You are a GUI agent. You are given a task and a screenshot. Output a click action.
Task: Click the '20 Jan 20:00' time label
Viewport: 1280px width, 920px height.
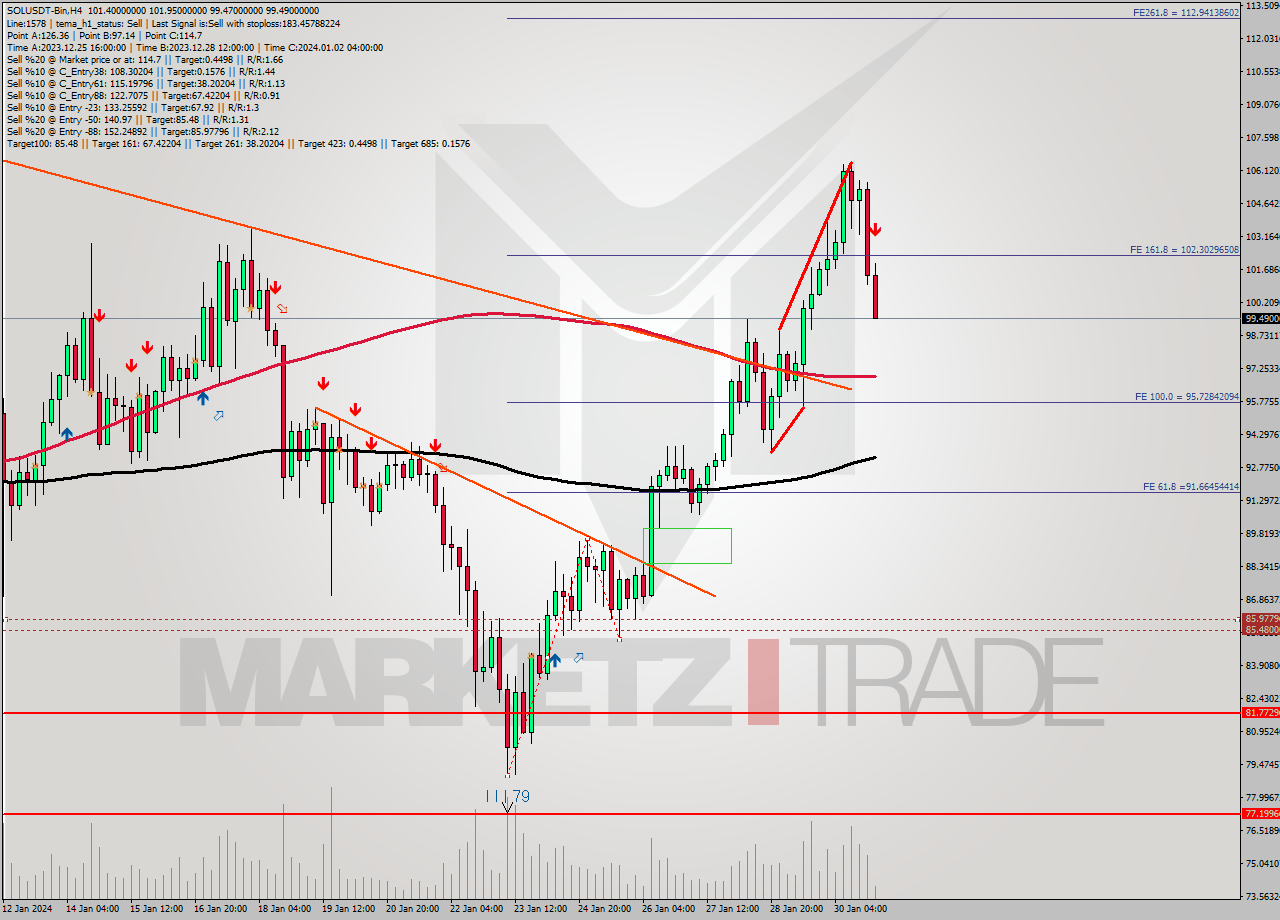411,910
